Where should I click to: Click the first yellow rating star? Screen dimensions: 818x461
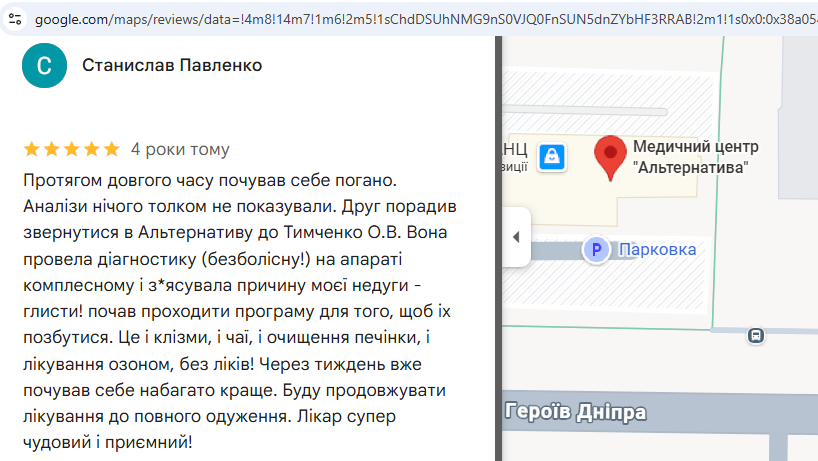pyautogui.click(x=32, y=149)
